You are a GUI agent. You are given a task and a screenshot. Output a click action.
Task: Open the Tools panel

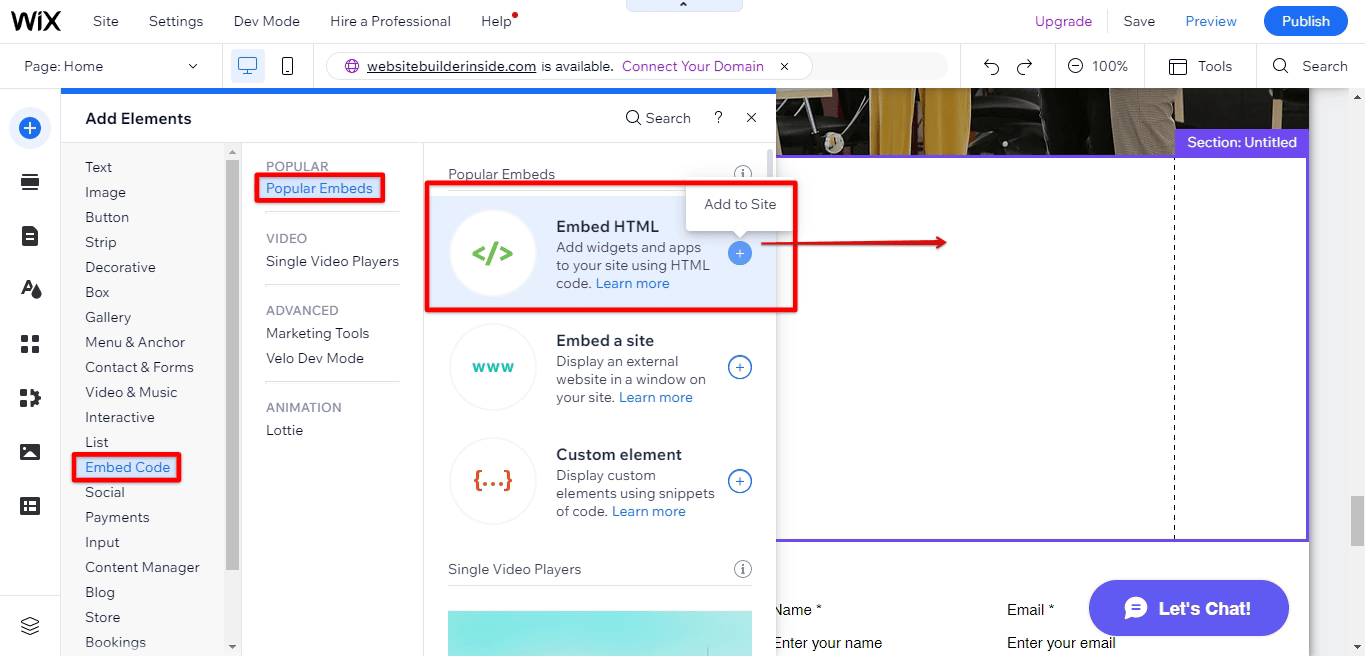pyautogui.click(x=1199, y=66)
